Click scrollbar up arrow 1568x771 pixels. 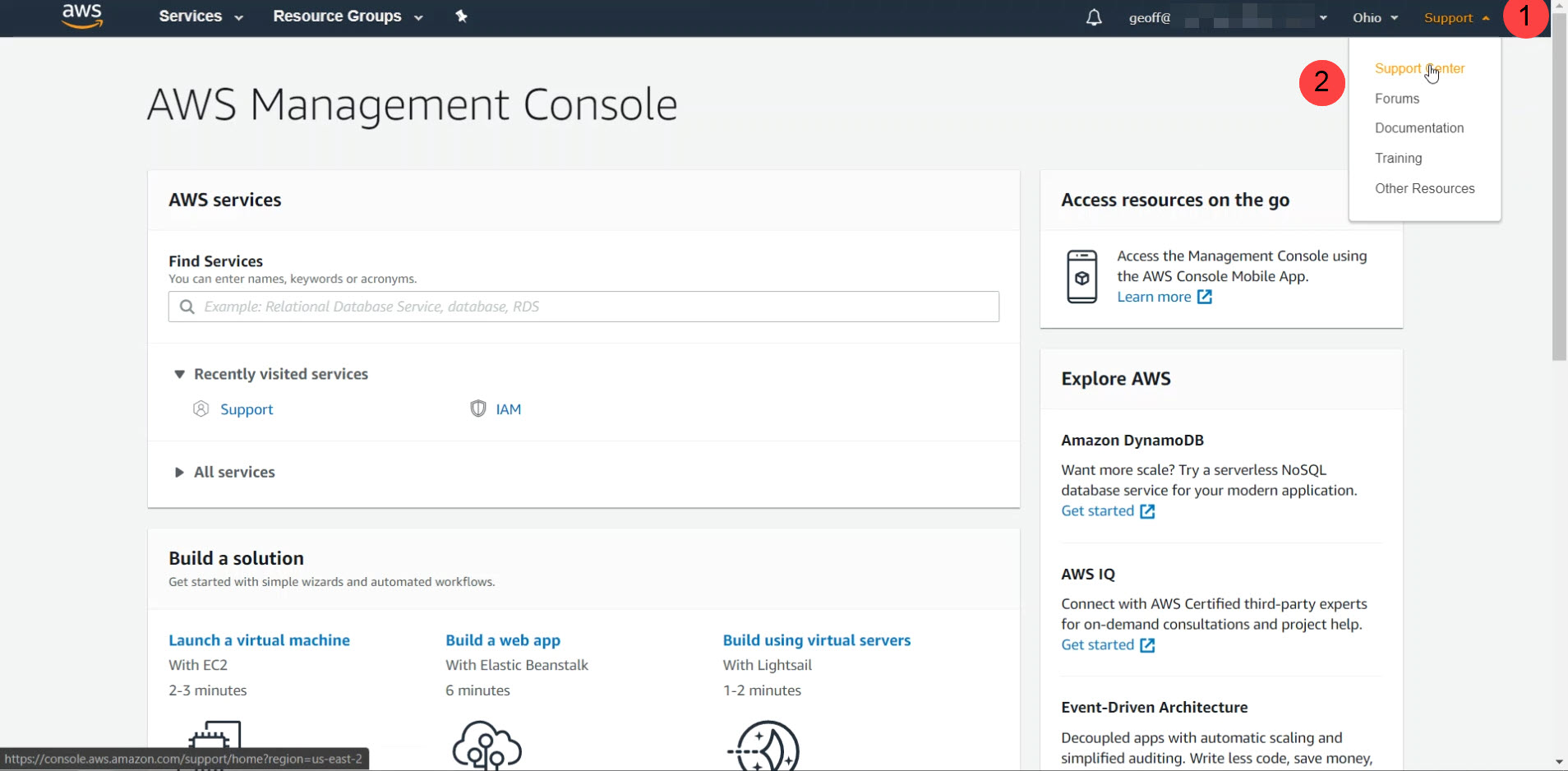(1559, 7)
